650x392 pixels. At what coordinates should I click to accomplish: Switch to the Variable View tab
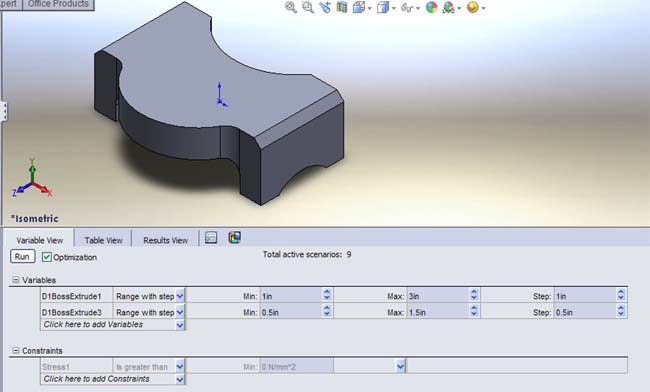pyautogui.click(x=39, y=240)
